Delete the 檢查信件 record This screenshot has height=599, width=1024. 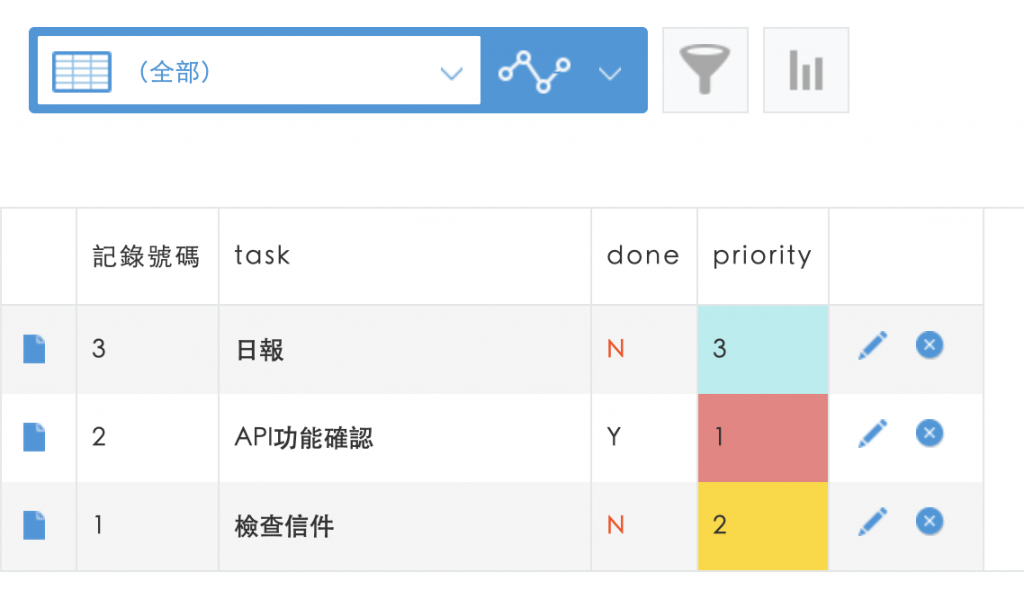tap(929, 520)
